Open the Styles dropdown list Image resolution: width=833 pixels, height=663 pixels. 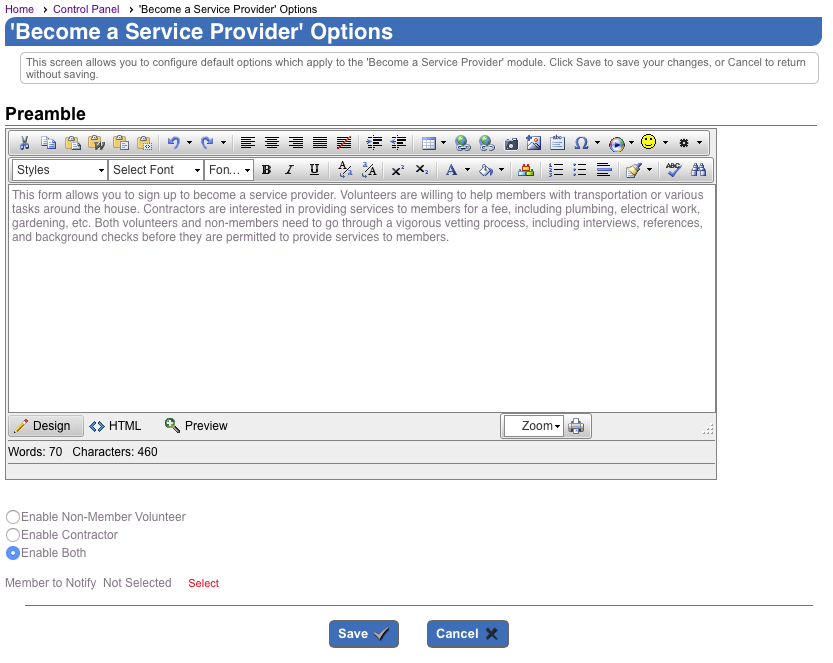(58, 170)
